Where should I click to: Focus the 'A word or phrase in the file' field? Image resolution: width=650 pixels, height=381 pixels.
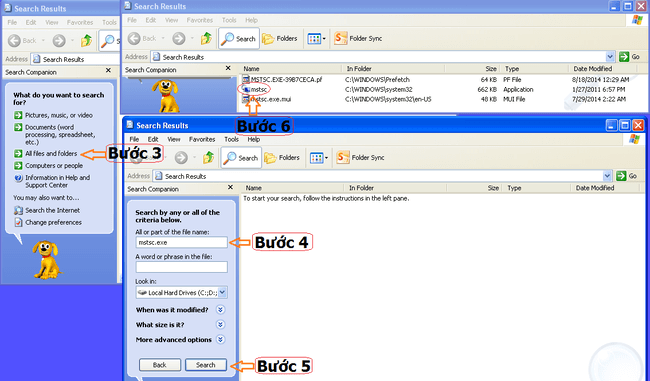[x=182, y=267]
